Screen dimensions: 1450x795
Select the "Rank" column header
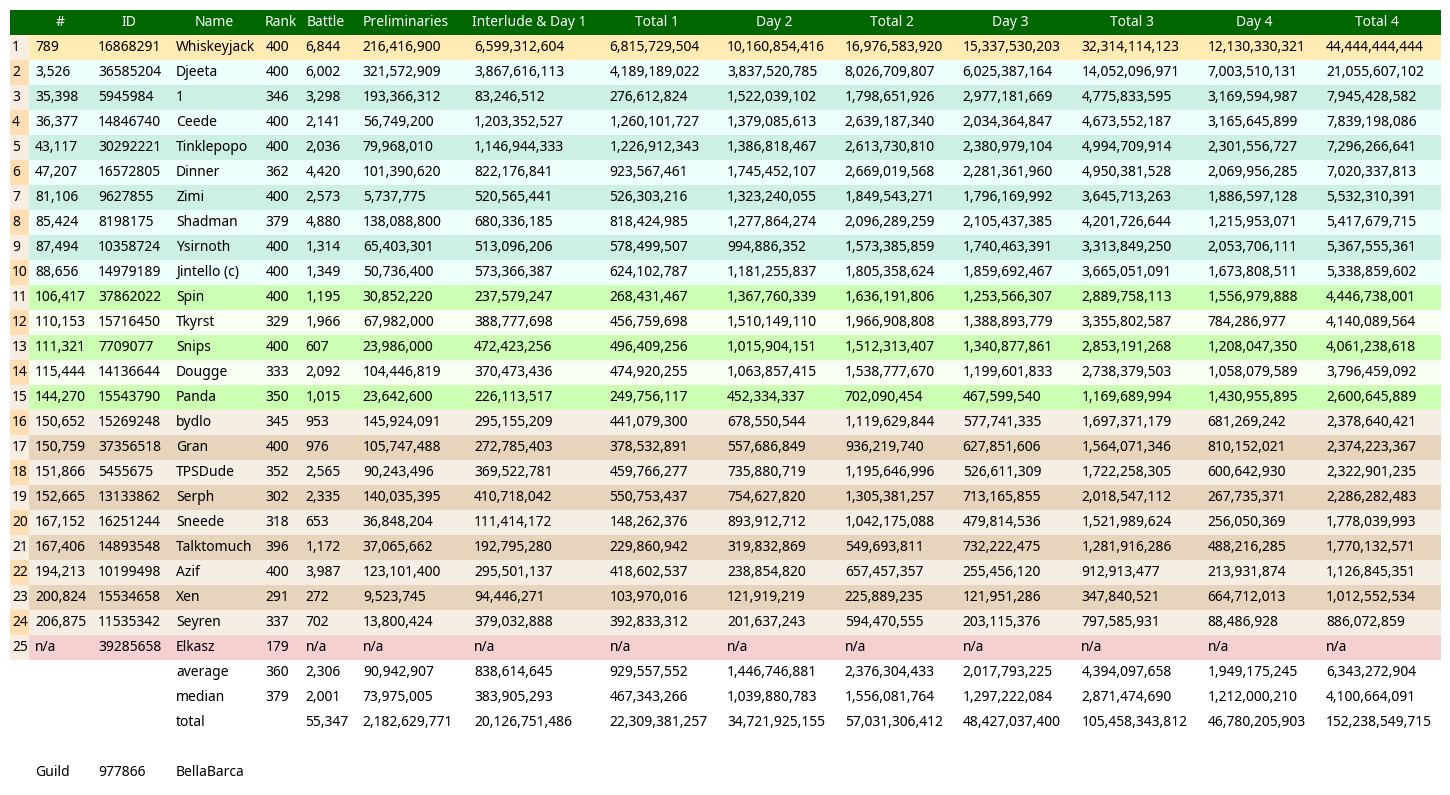click(280, 21)
